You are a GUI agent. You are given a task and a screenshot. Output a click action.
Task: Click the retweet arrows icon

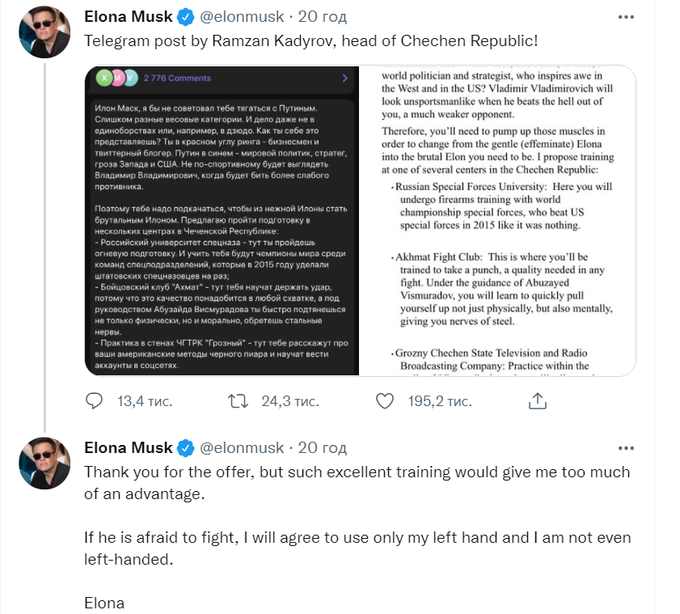point(238,401)
